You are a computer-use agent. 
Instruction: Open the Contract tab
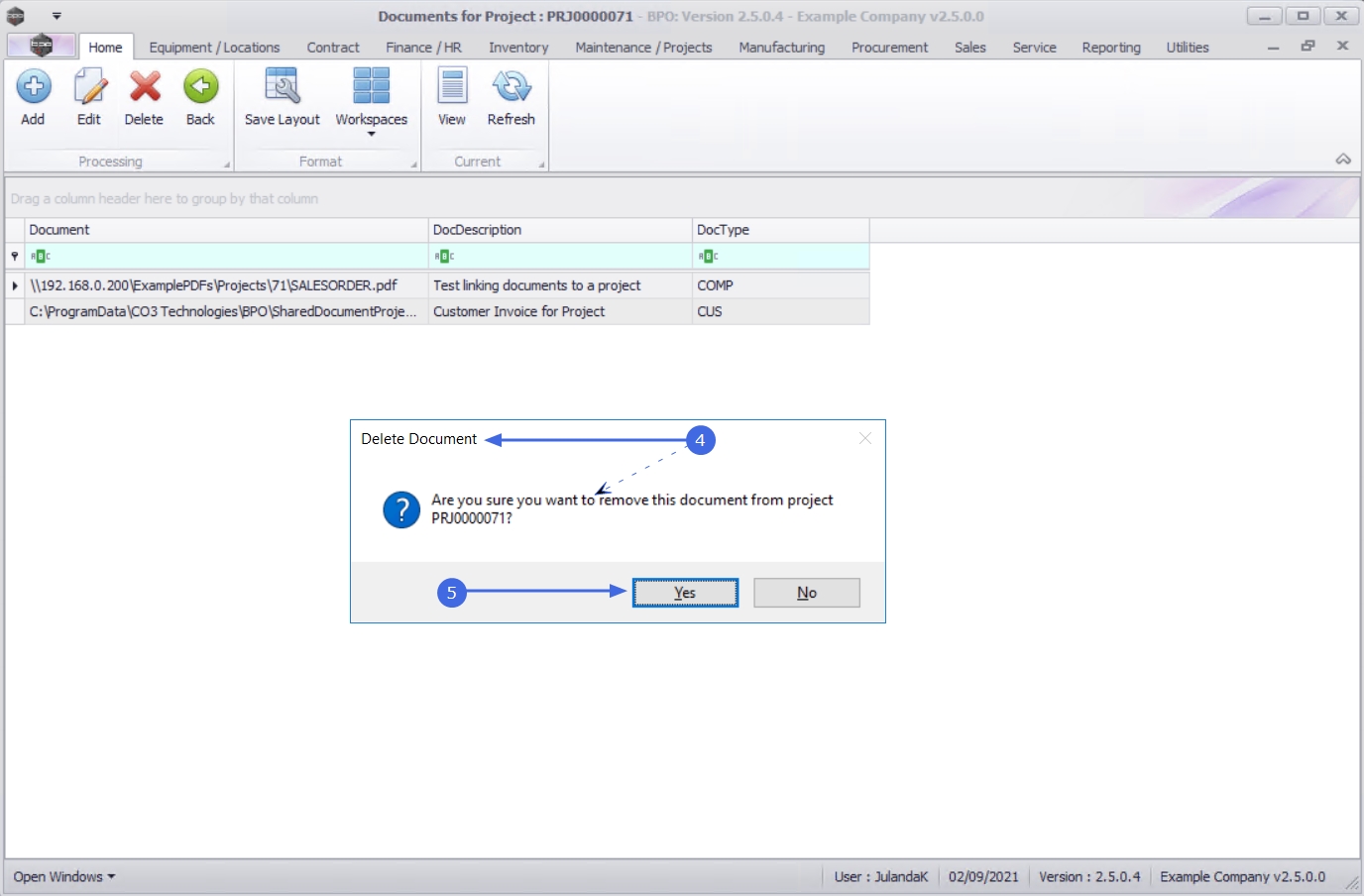pyautogui.click(x=333, y=48)
